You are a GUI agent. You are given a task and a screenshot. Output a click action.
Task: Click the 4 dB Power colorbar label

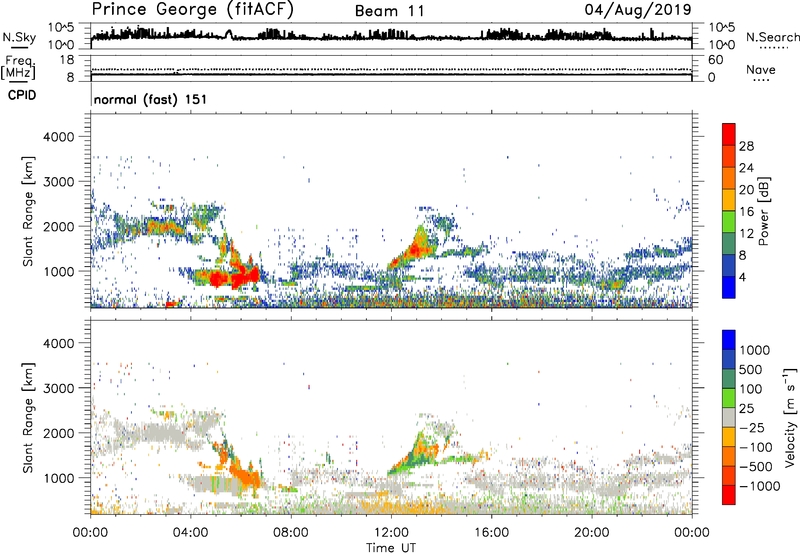pyautogui.click(x=743, y=277)
